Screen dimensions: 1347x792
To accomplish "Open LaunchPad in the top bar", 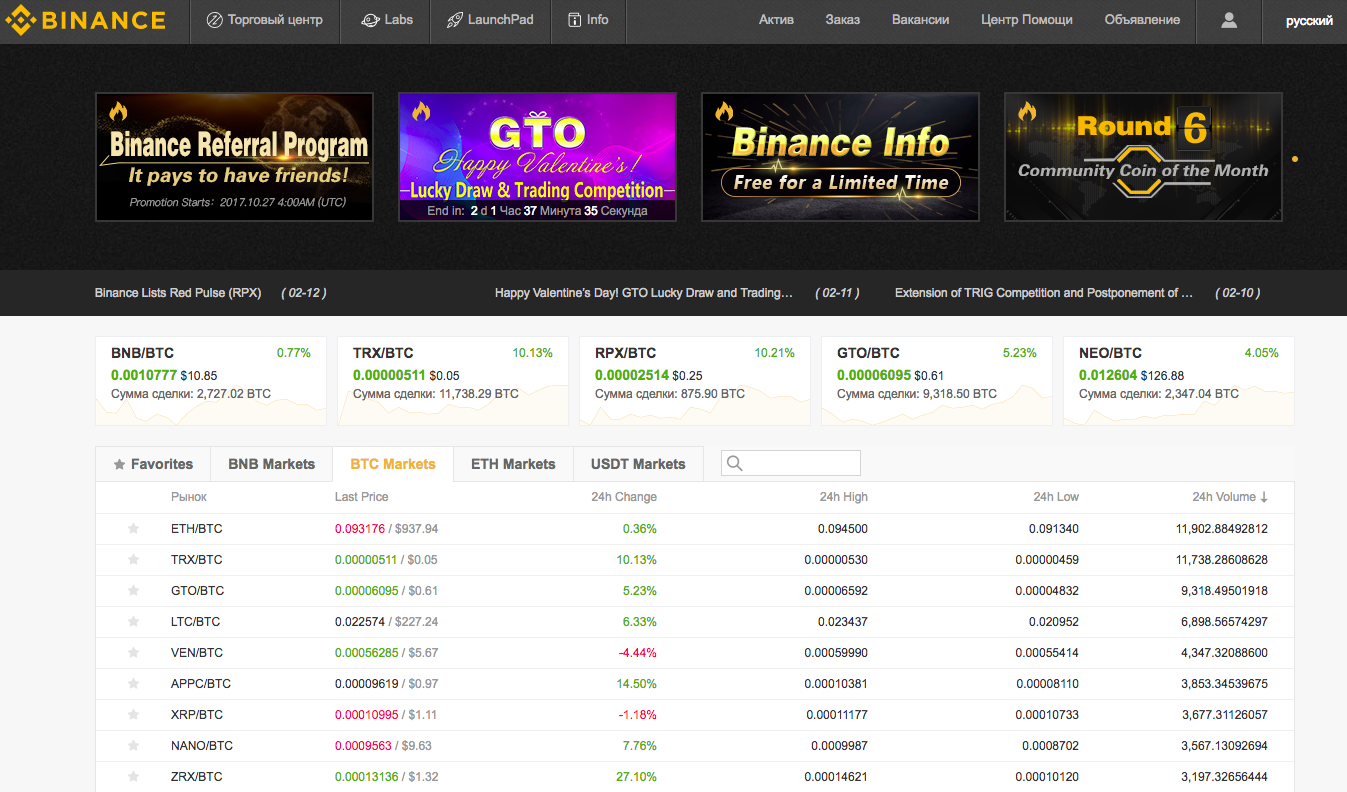I will (490, 20).
